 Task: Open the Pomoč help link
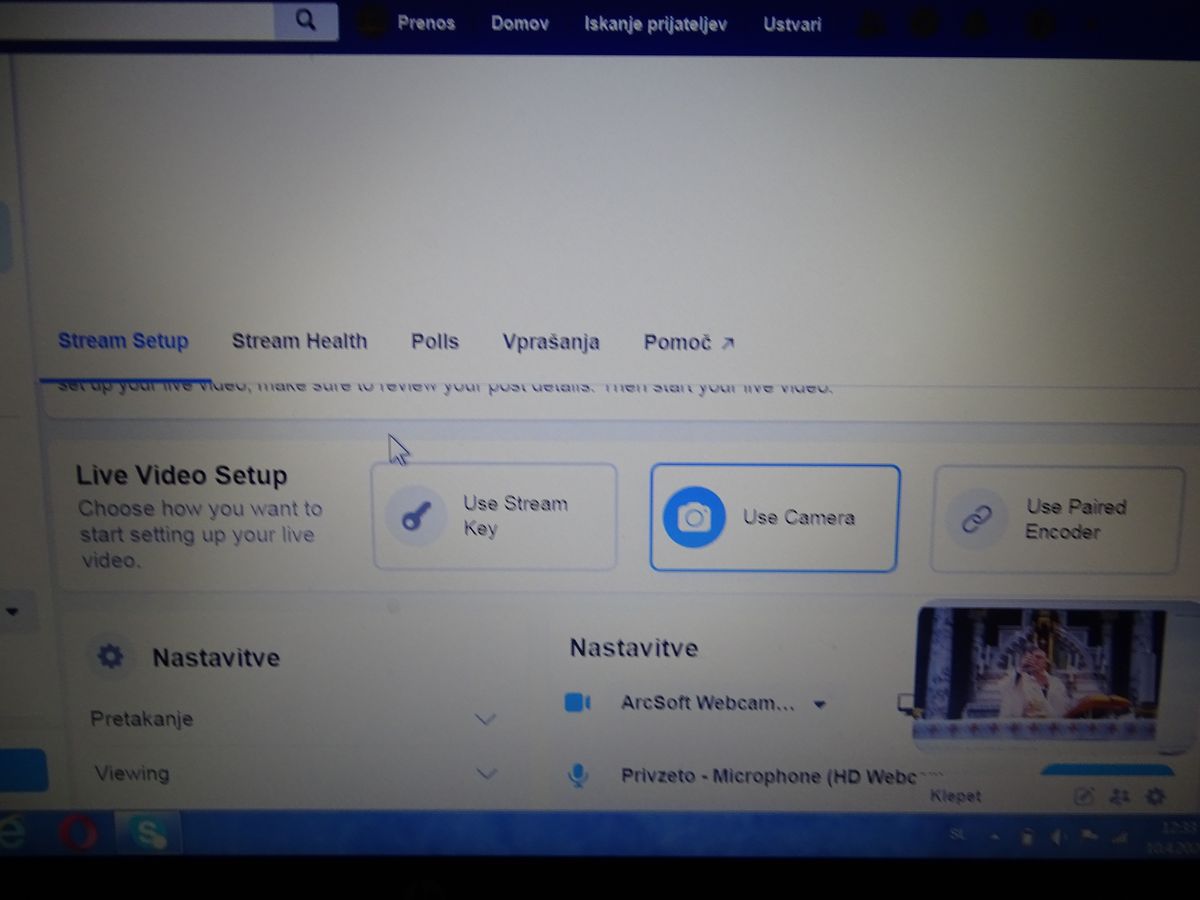click(x=688, y=342)
